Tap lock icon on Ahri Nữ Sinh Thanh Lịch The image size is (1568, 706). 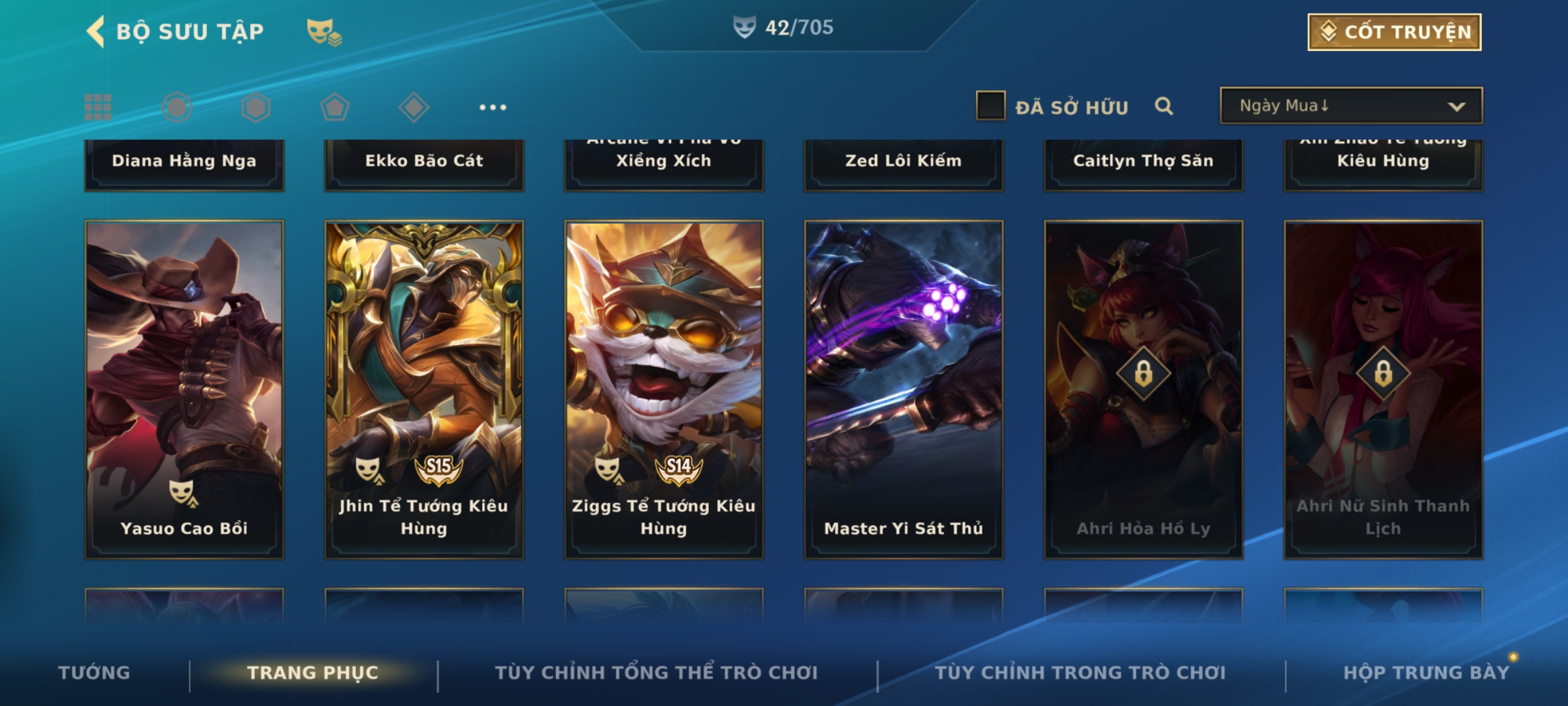(1383, 374)
